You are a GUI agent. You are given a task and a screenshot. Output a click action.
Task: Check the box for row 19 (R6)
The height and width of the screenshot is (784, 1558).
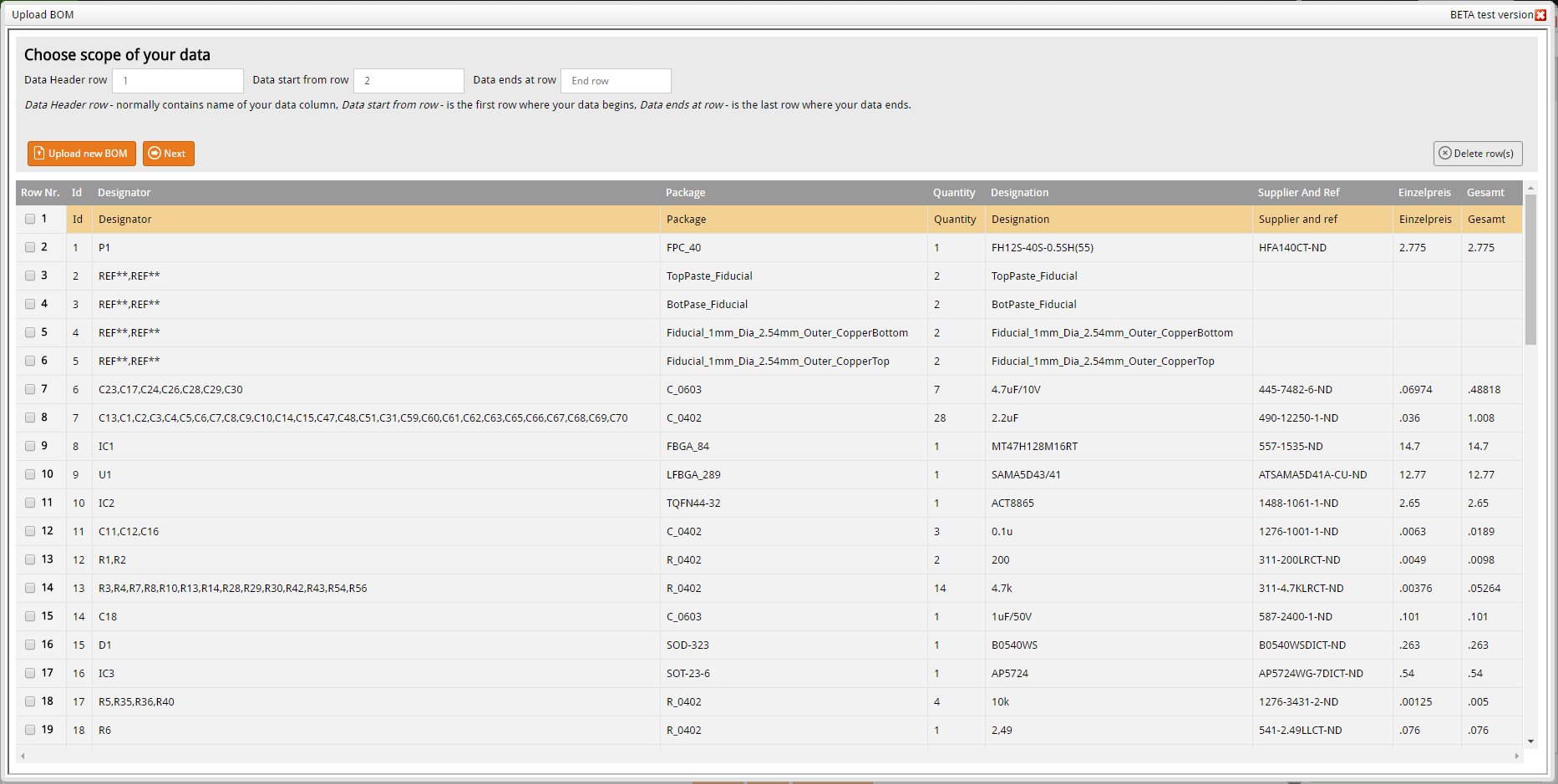(x=30, y=730)
